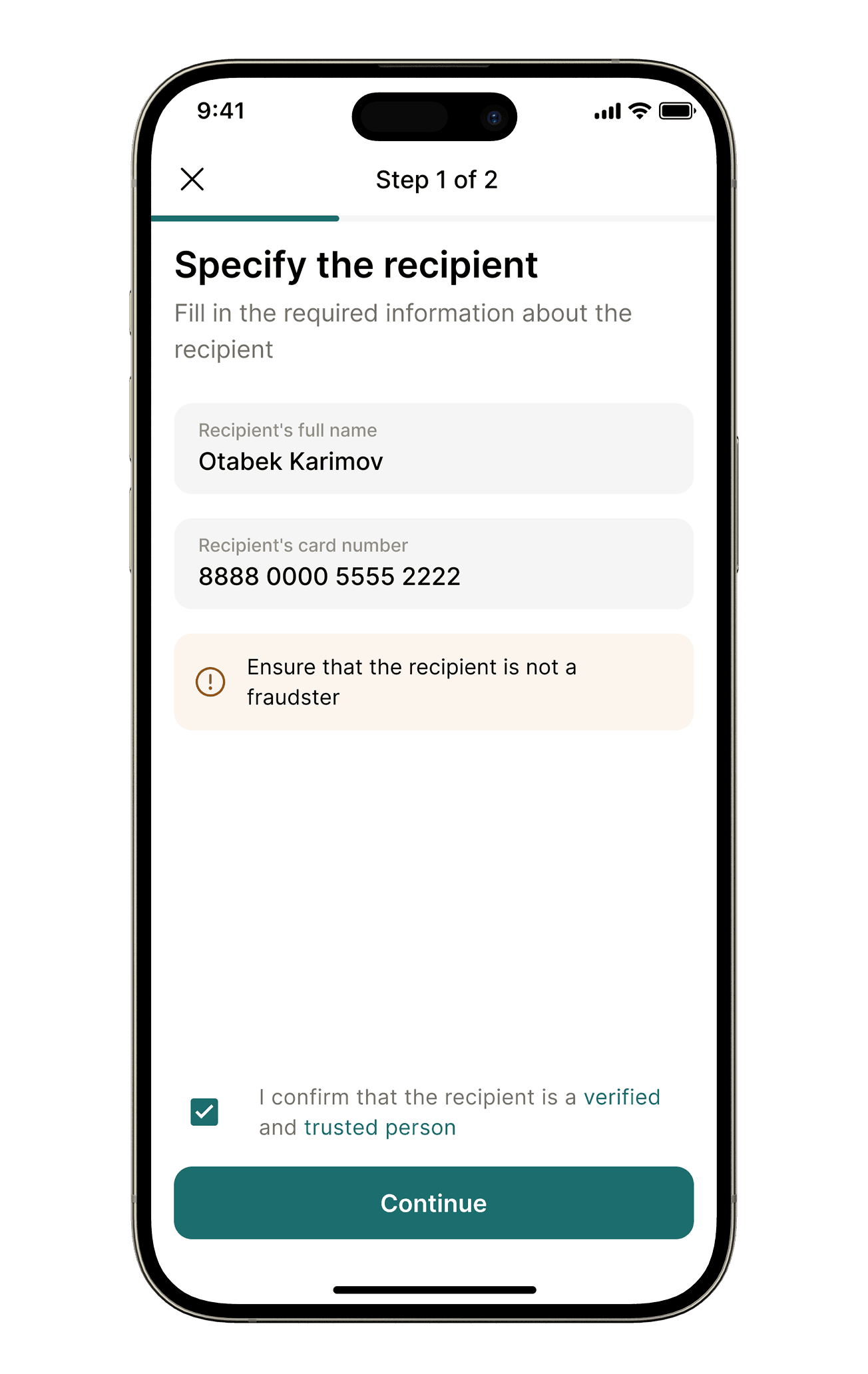868x1374 pixels.
Task: Tap the 9:41 clock in status bar
Action: [x=221, y=111]
